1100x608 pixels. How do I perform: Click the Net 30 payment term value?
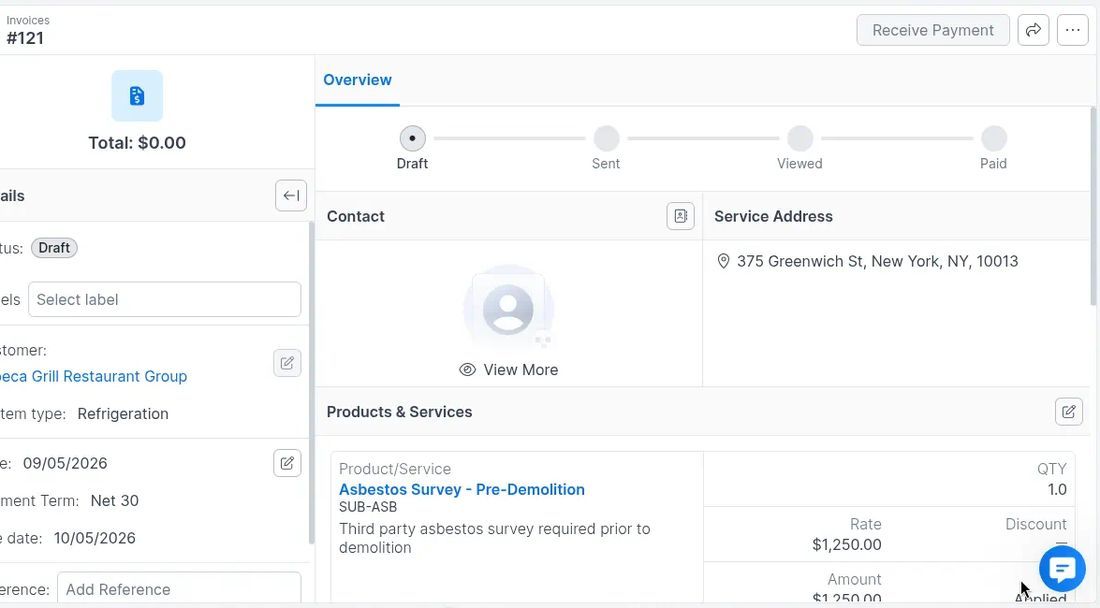click(114, 501)
